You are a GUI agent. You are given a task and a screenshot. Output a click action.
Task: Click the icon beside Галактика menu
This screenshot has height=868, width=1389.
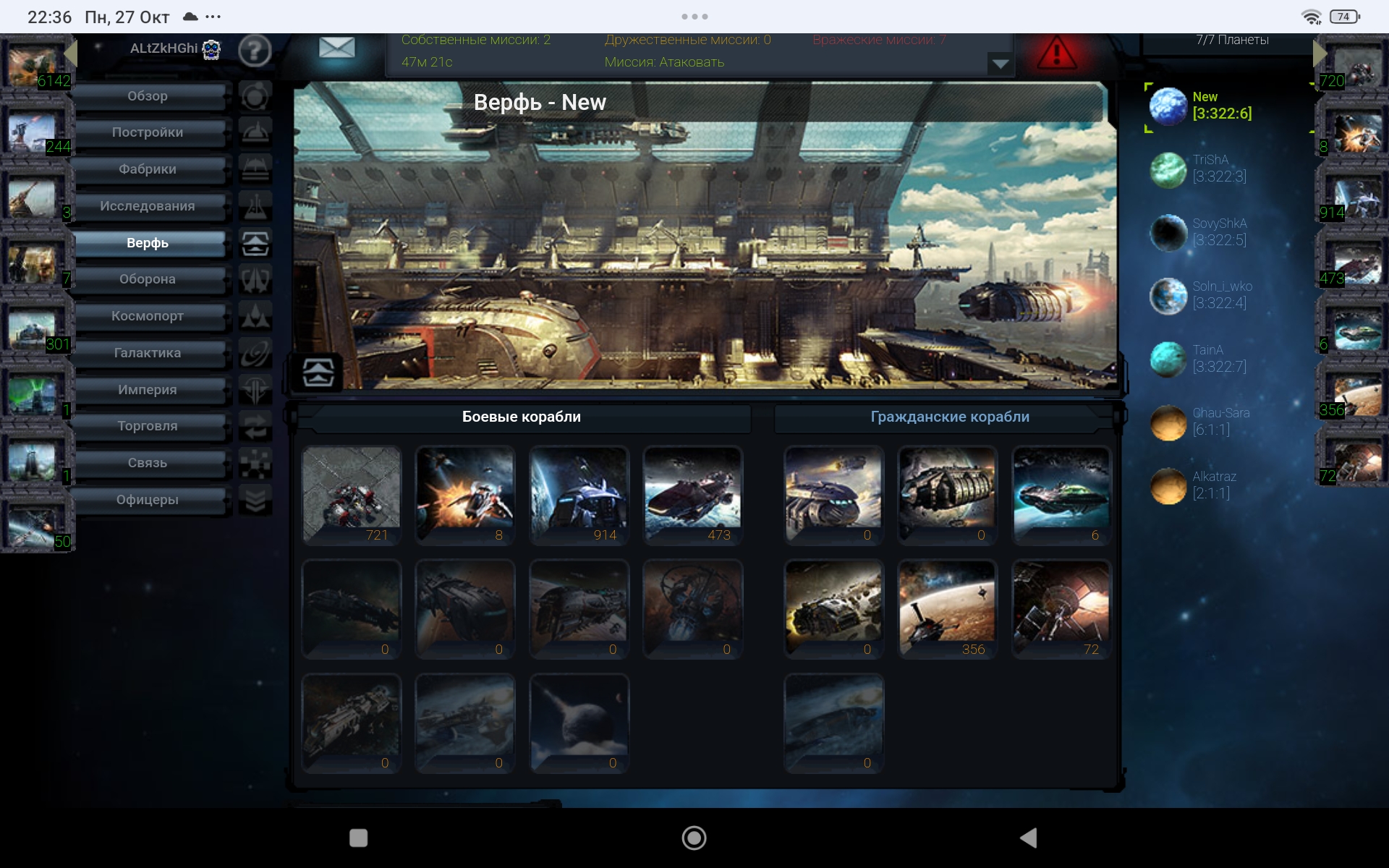click(x=255, y=354)
